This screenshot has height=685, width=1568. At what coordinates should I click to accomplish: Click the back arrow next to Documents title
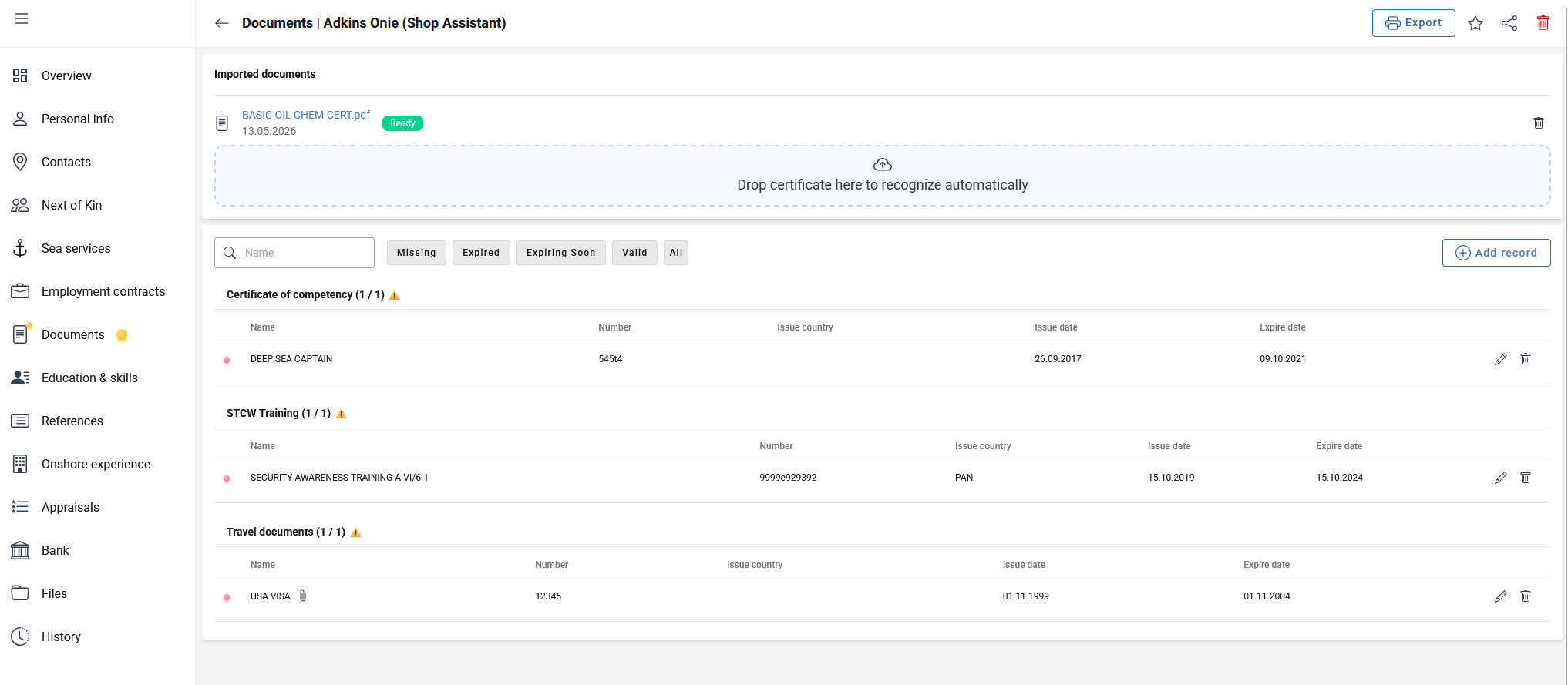222,23
